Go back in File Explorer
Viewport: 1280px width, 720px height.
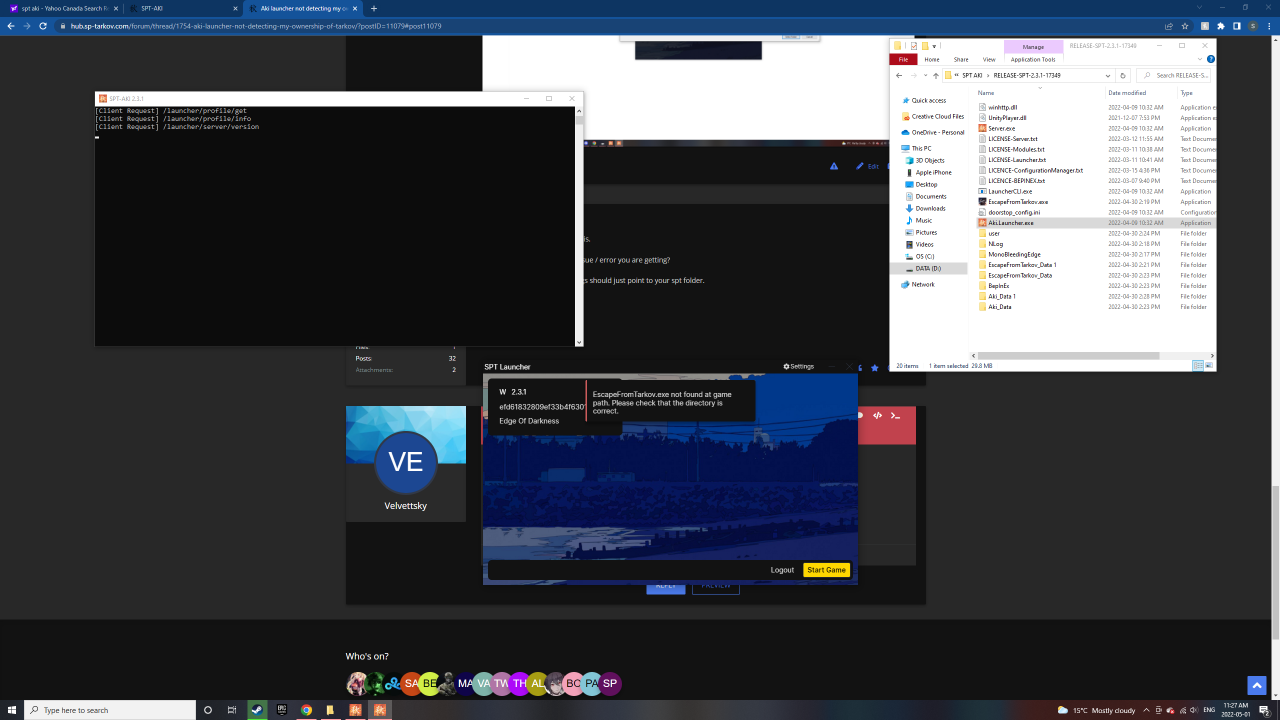click(899, 75)
